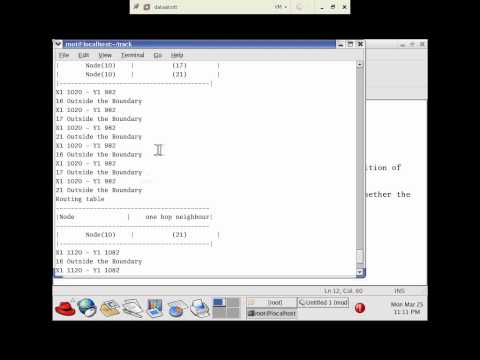The image size is (480, 360).
Task: Open the email client panel icon
Action: (110, 308)
